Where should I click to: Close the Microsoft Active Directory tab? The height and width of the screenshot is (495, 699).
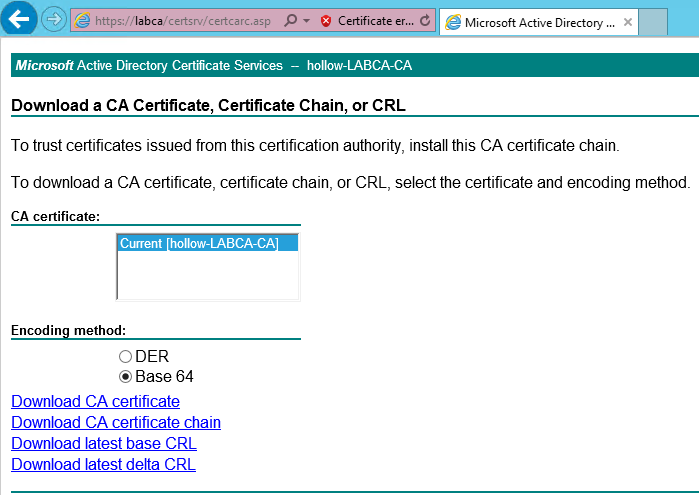[626, 21]
